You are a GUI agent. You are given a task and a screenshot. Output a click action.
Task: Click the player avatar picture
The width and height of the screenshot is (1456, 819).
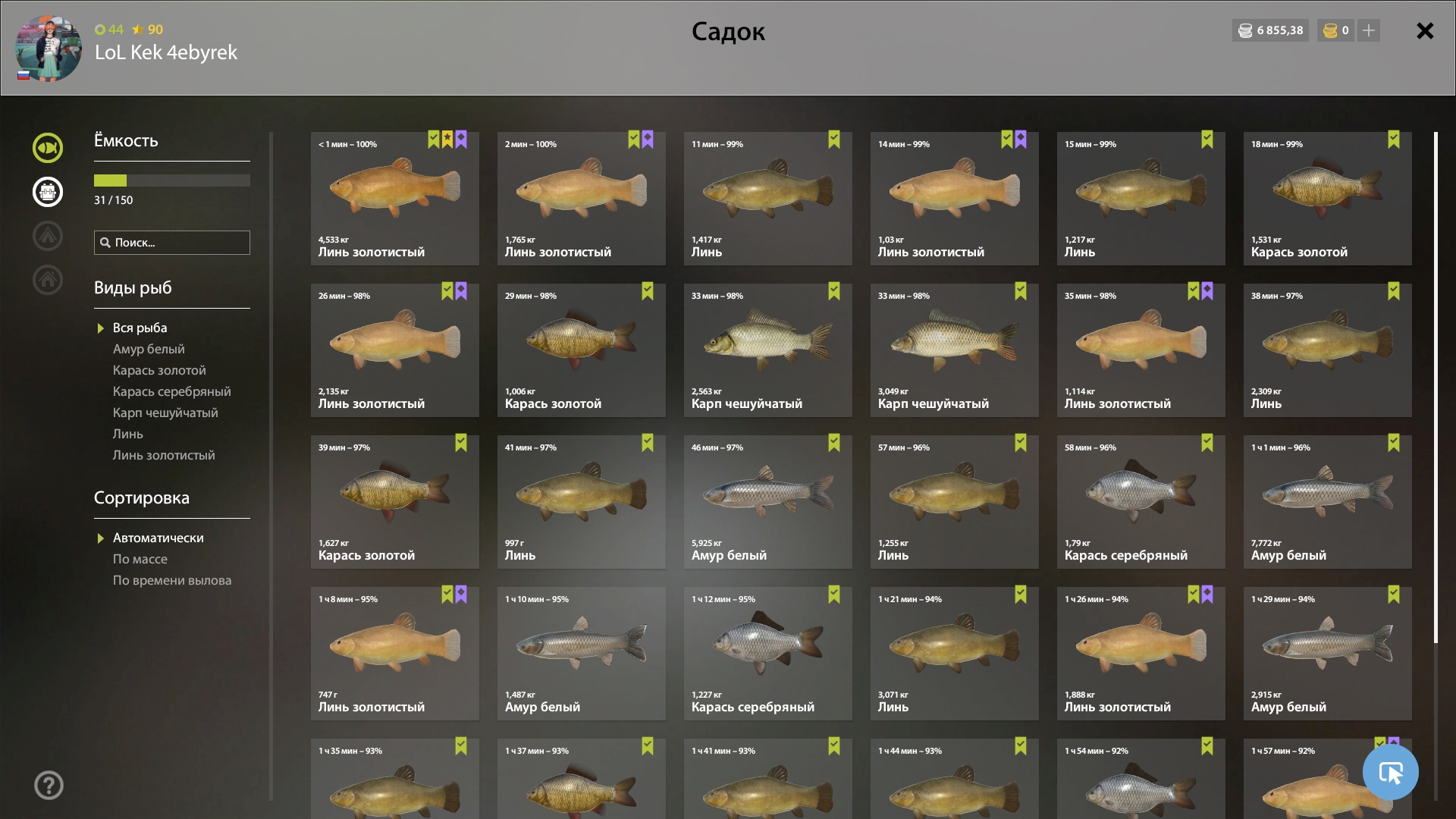click(49, 49)
